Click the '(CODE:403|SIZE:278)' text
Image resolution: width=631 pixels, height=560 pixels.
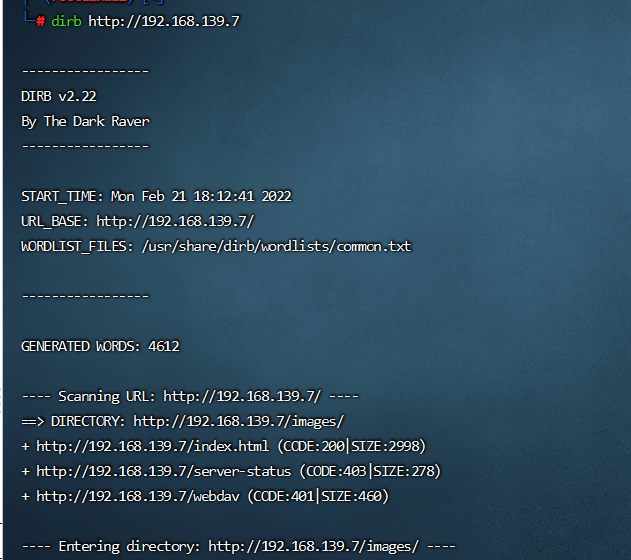[370, 471]
